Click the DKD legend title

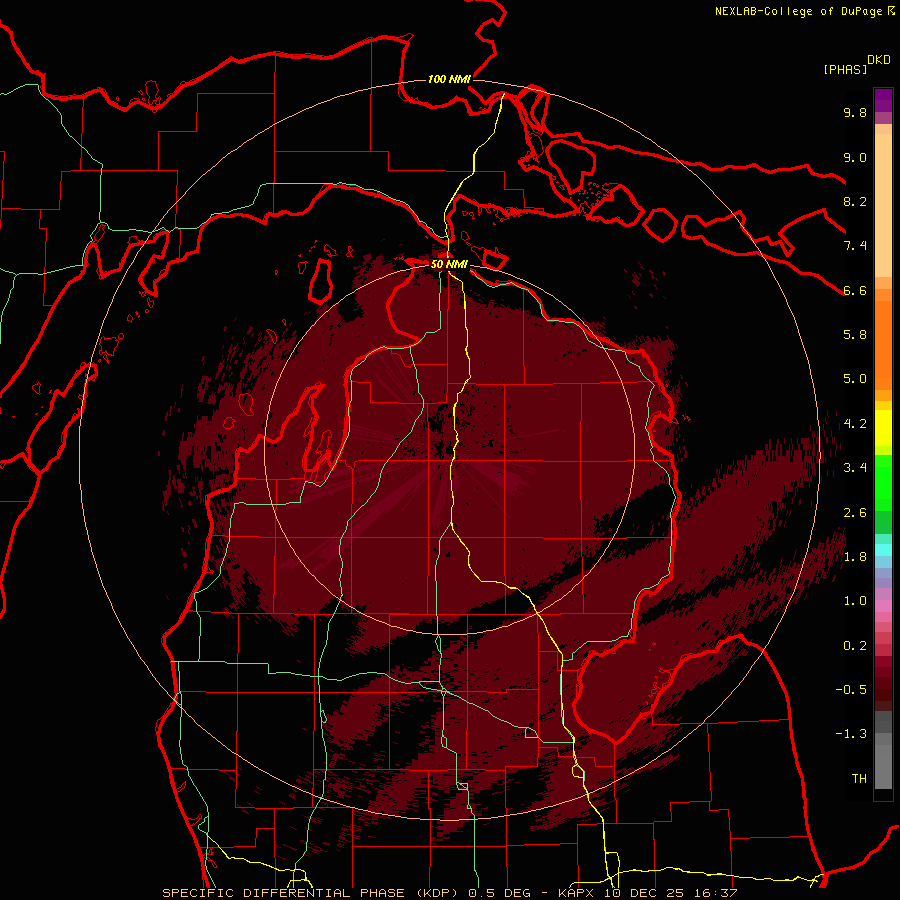pyautogui.click(x=878, y=60)
